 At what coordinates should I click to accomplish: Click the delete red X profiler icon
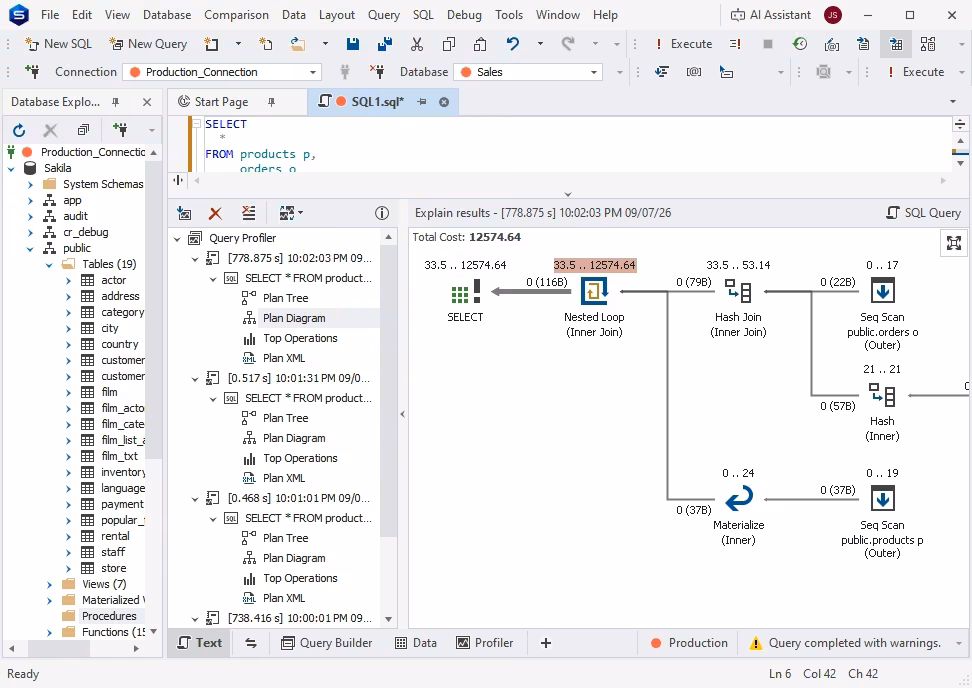[x=215, y=213]
